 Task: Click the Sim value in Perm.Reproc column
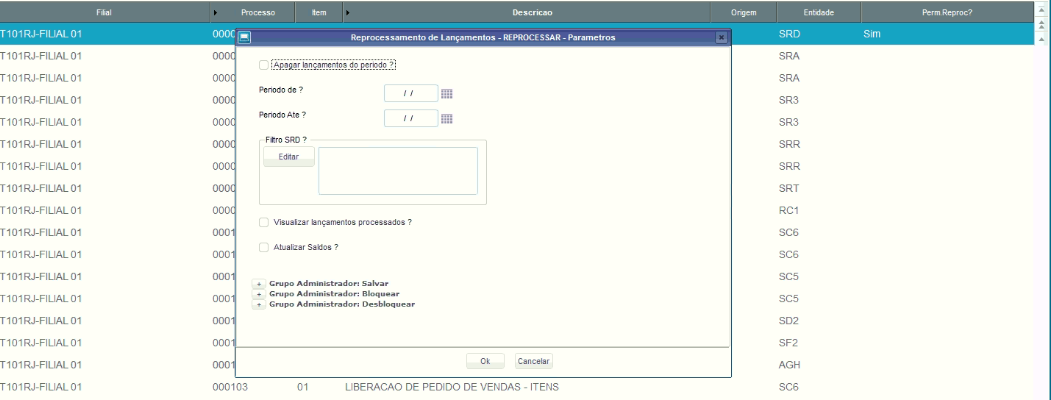point(871,34)
